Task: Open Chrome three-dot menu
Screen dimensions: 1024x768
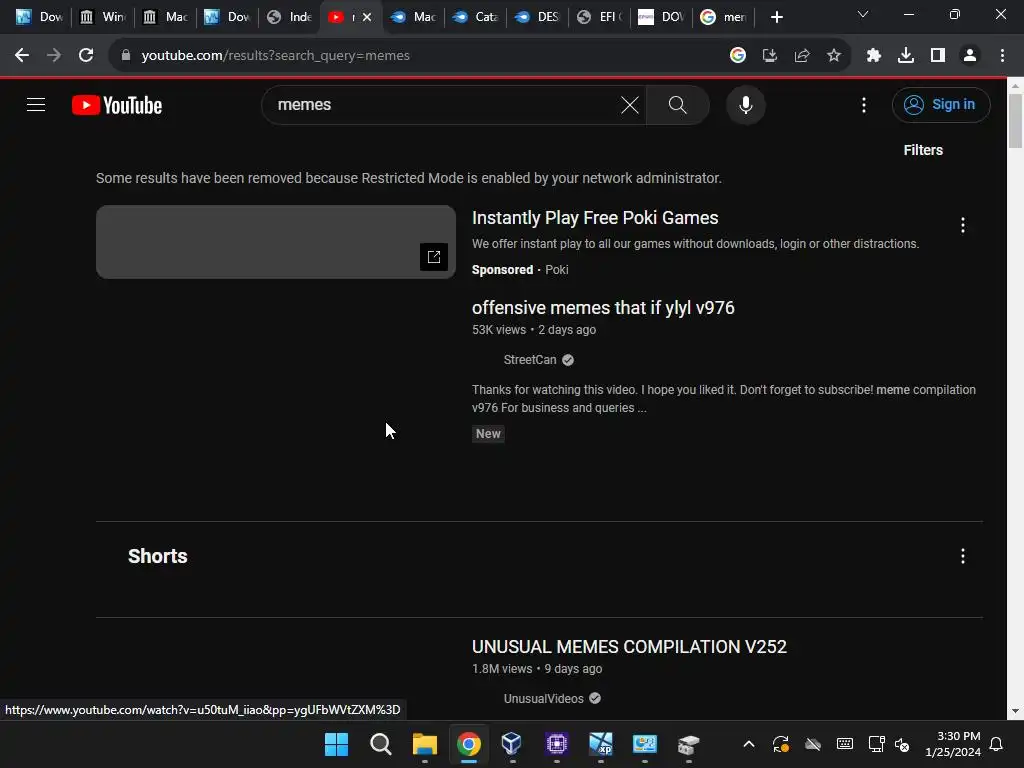Action: (x=1002, y=56)
